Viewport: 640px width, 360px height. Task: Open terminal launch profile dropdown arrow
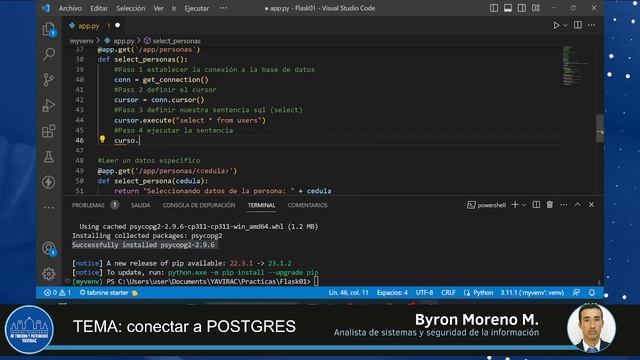(524, 205)
